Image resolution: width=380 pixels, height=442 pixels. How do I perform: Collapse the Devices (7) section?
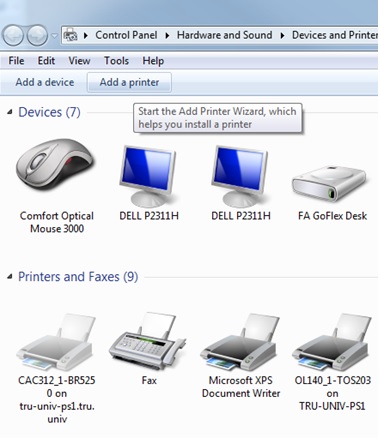click(10, 112)
